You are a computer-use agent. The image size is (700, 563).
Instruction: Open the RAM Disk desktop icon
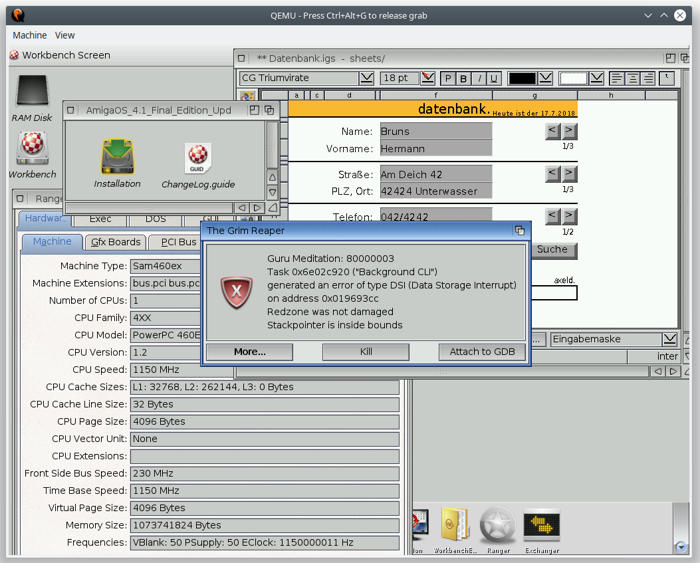tap(32, 91)
